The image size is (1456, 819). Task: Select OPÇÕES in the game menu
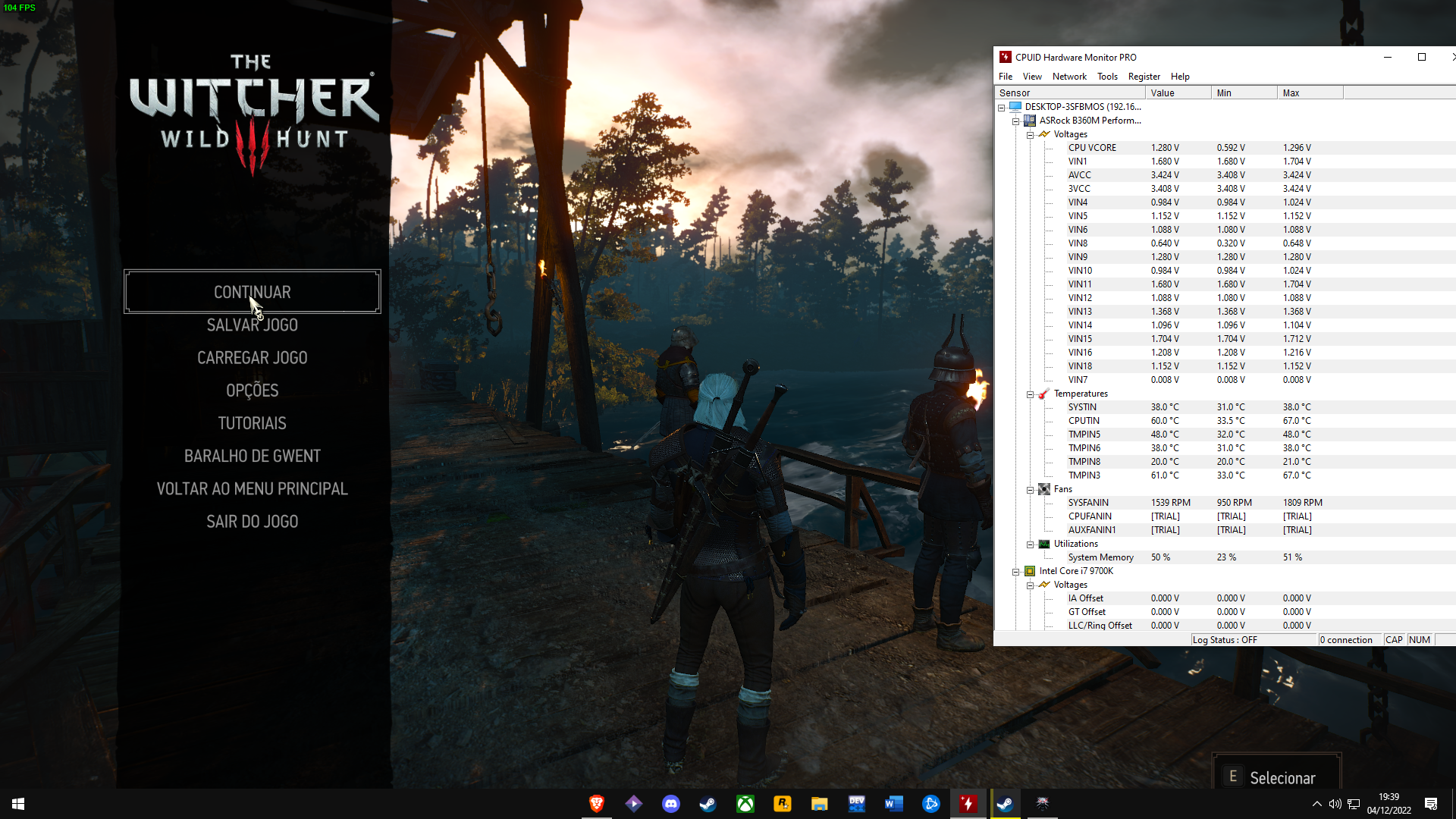253,391
